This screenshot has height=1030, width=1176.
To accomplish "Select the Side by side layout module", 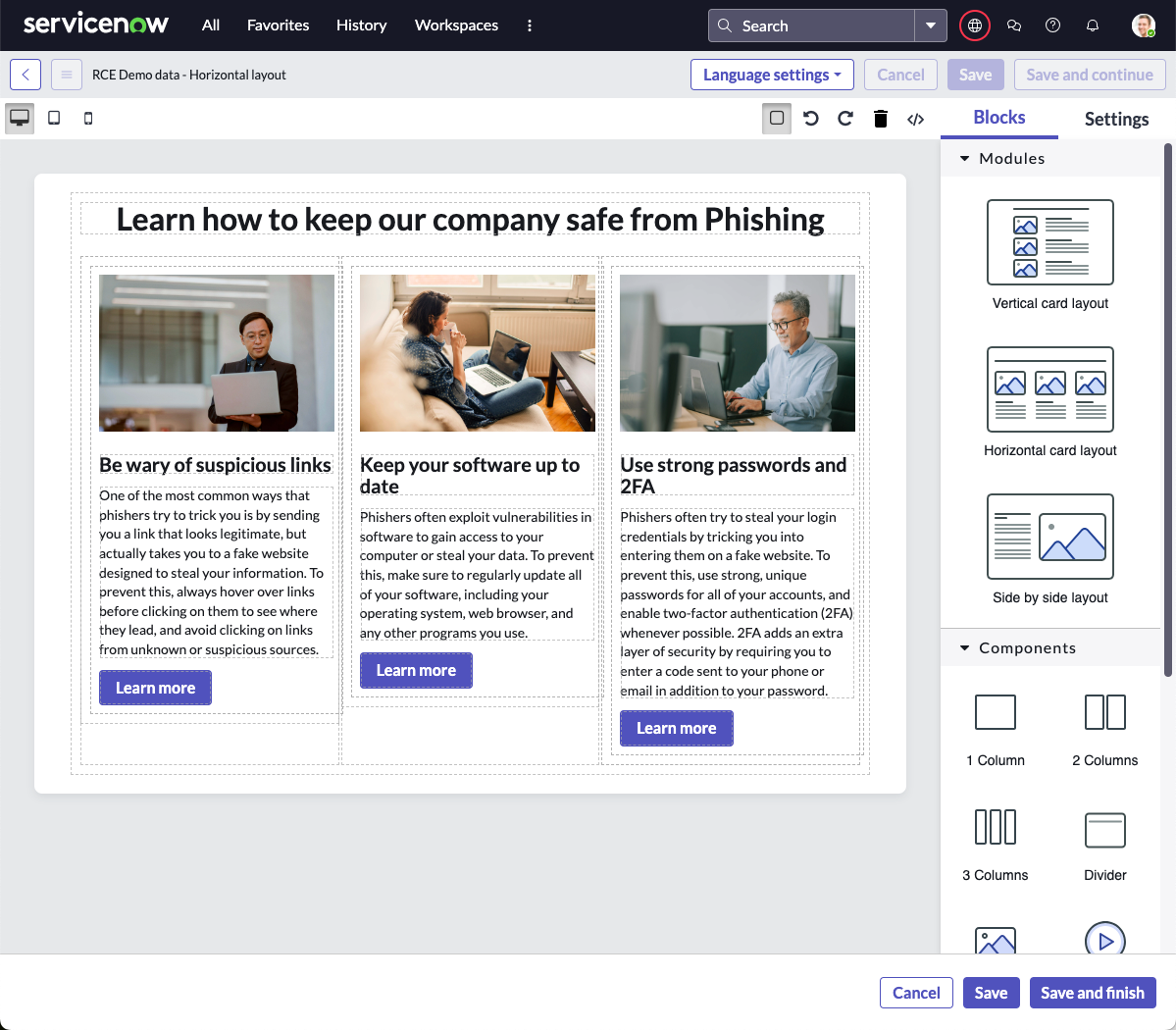I will [1050, 549].
